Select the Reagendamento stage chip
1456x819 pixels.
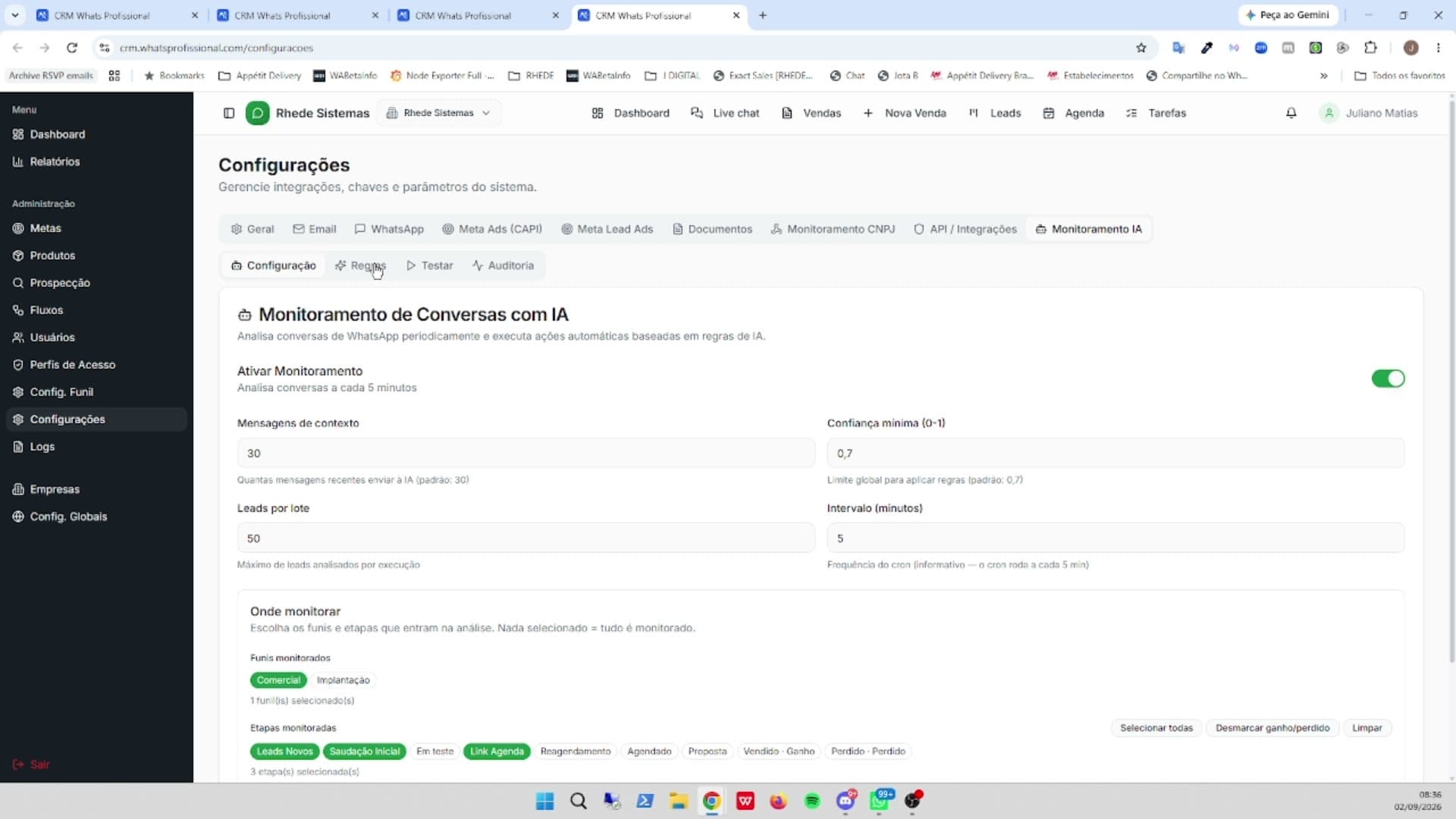click(575, 752)
